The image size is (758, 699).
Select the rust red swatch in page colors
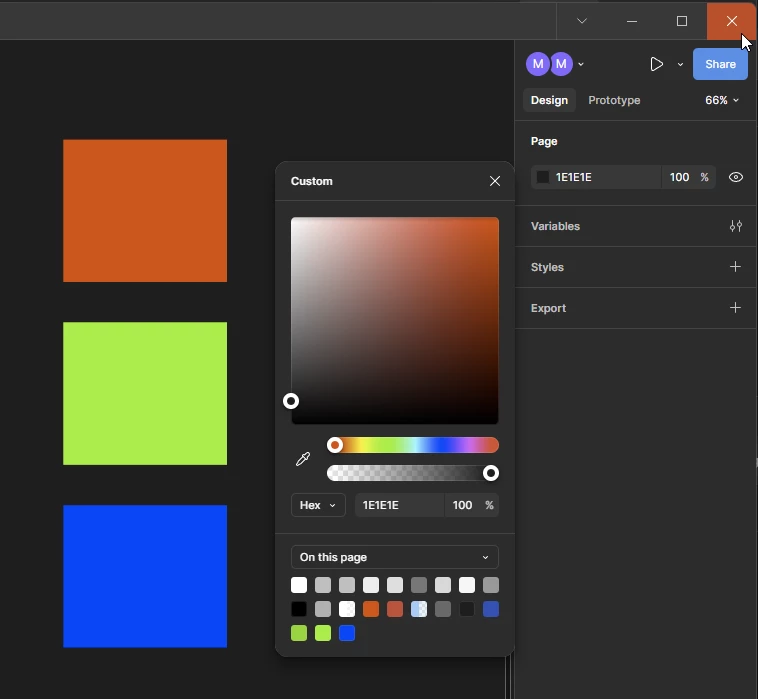pos(394,609)
